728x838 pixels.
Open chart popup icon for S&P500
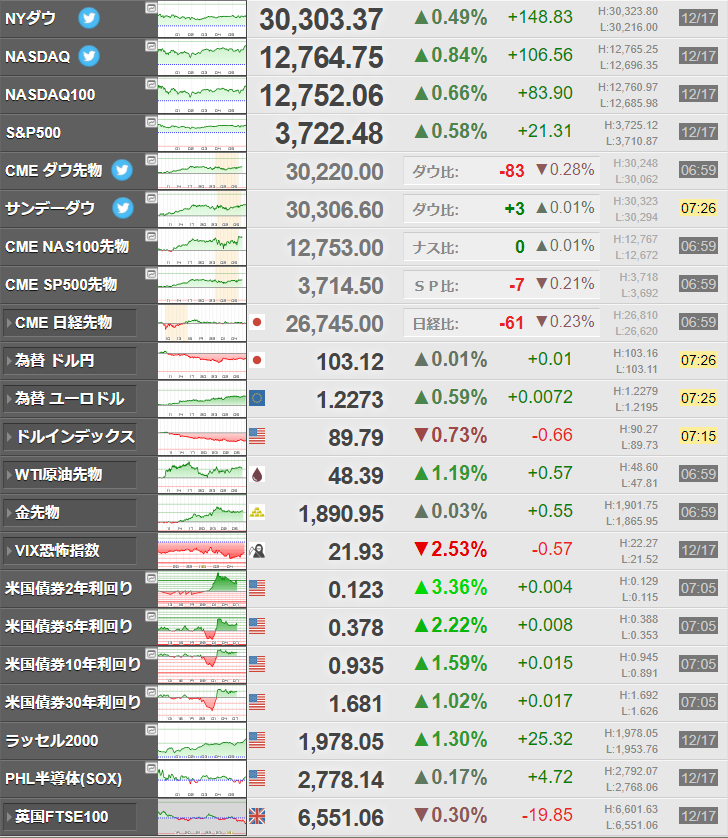click(151, 122)
